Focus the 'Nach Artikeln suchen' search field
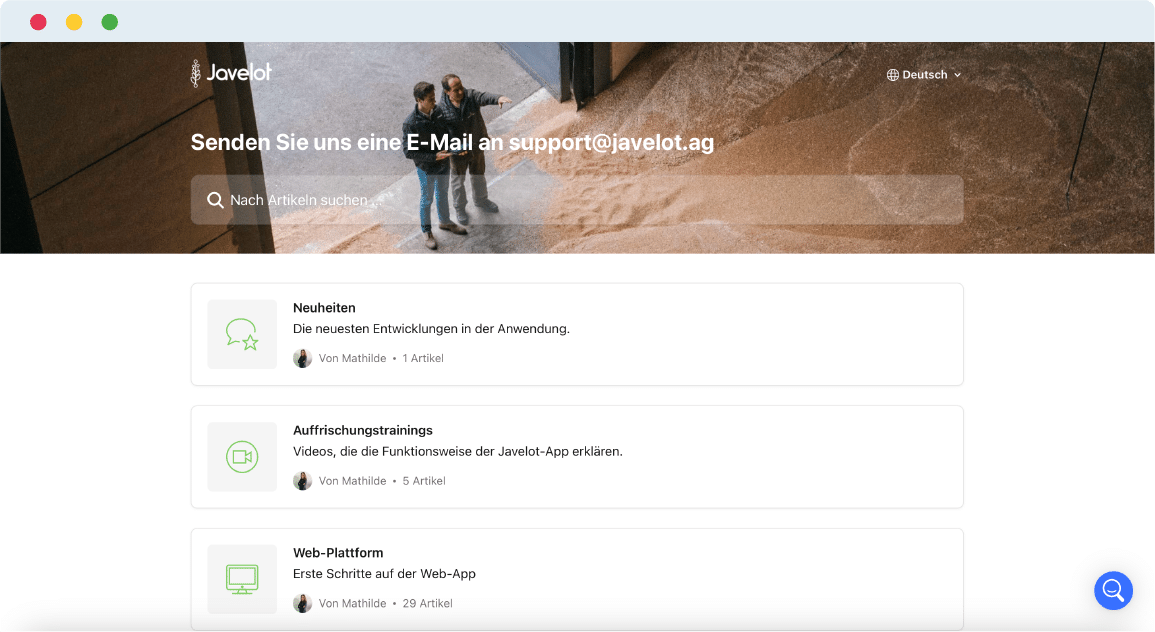The width and height of the screenshot is (1155, 632). pyautogui.click(x=577, y=200)
